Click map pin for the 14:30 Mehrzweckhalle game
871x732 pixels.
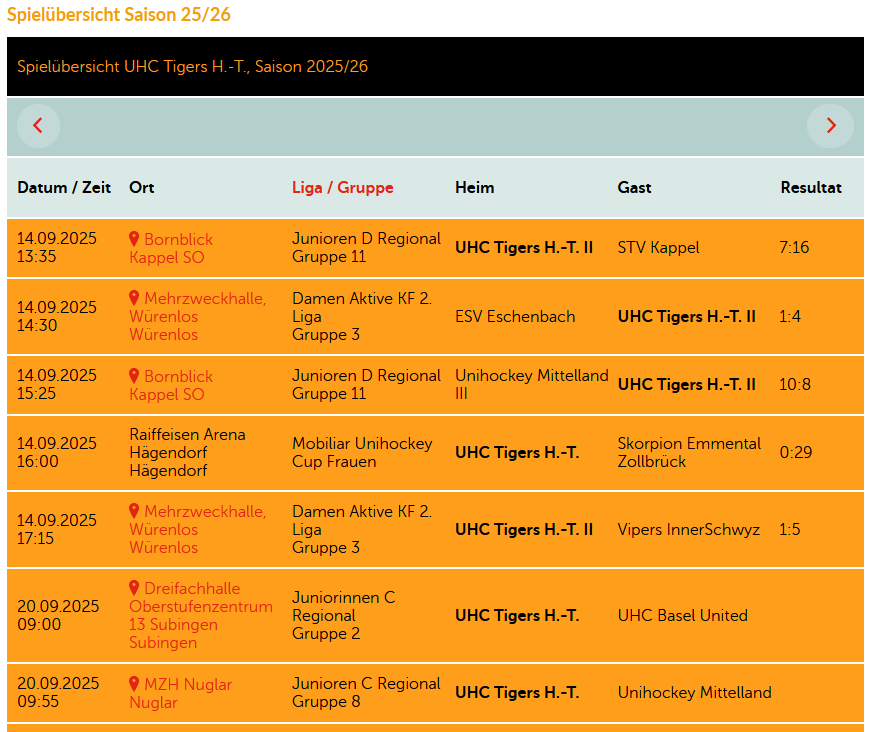(x=134, y=299)
